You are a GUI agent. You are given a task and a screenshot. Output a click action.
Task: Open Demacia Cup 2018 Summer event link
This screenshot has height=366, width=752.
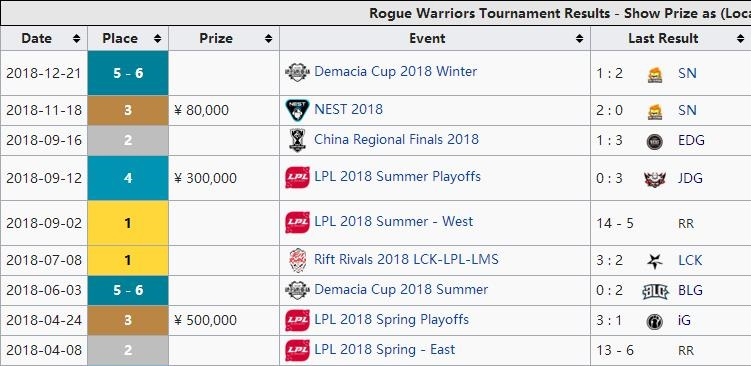[x=401, y=290]
